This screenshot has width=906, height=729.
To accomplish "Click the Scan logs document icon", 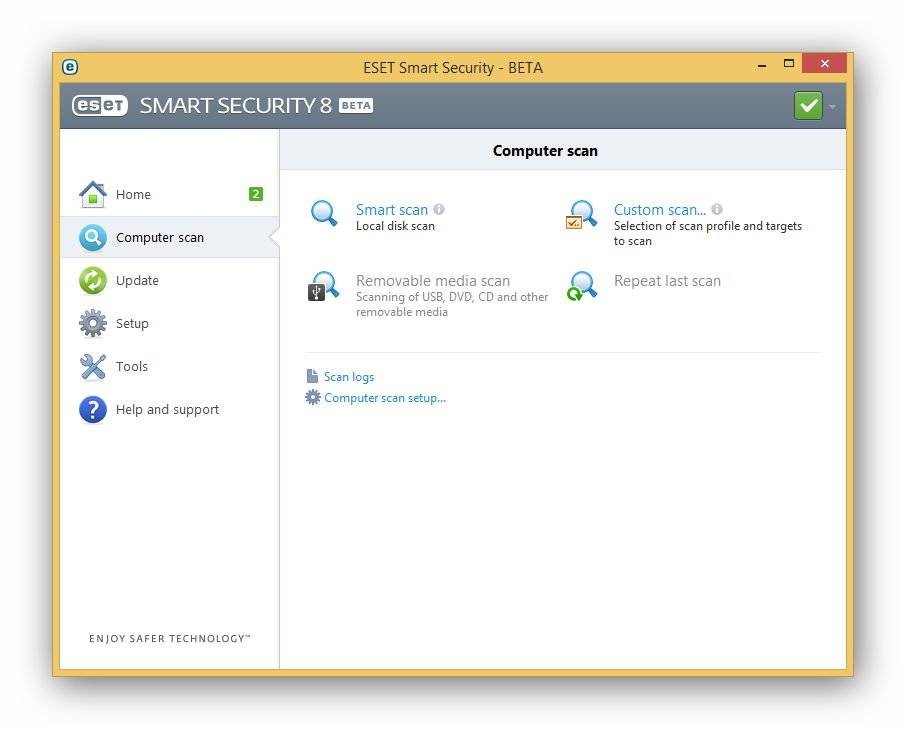I will click(x=312, y=376).
